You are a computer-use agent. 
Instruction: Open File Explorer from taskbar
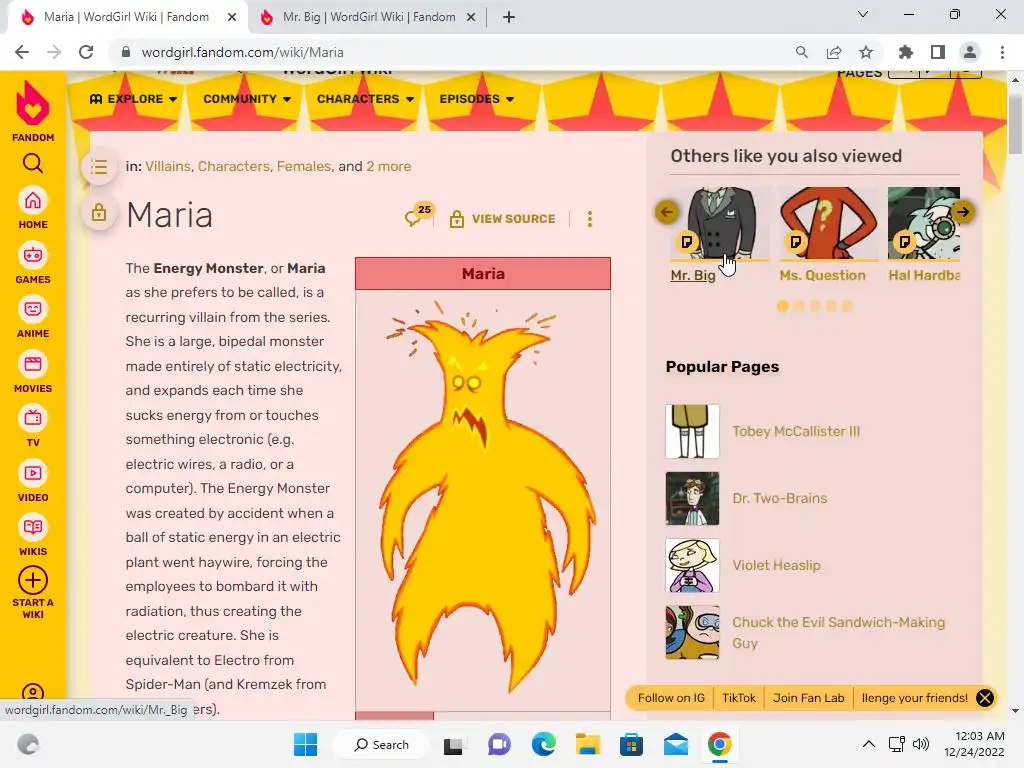[588, 744]
